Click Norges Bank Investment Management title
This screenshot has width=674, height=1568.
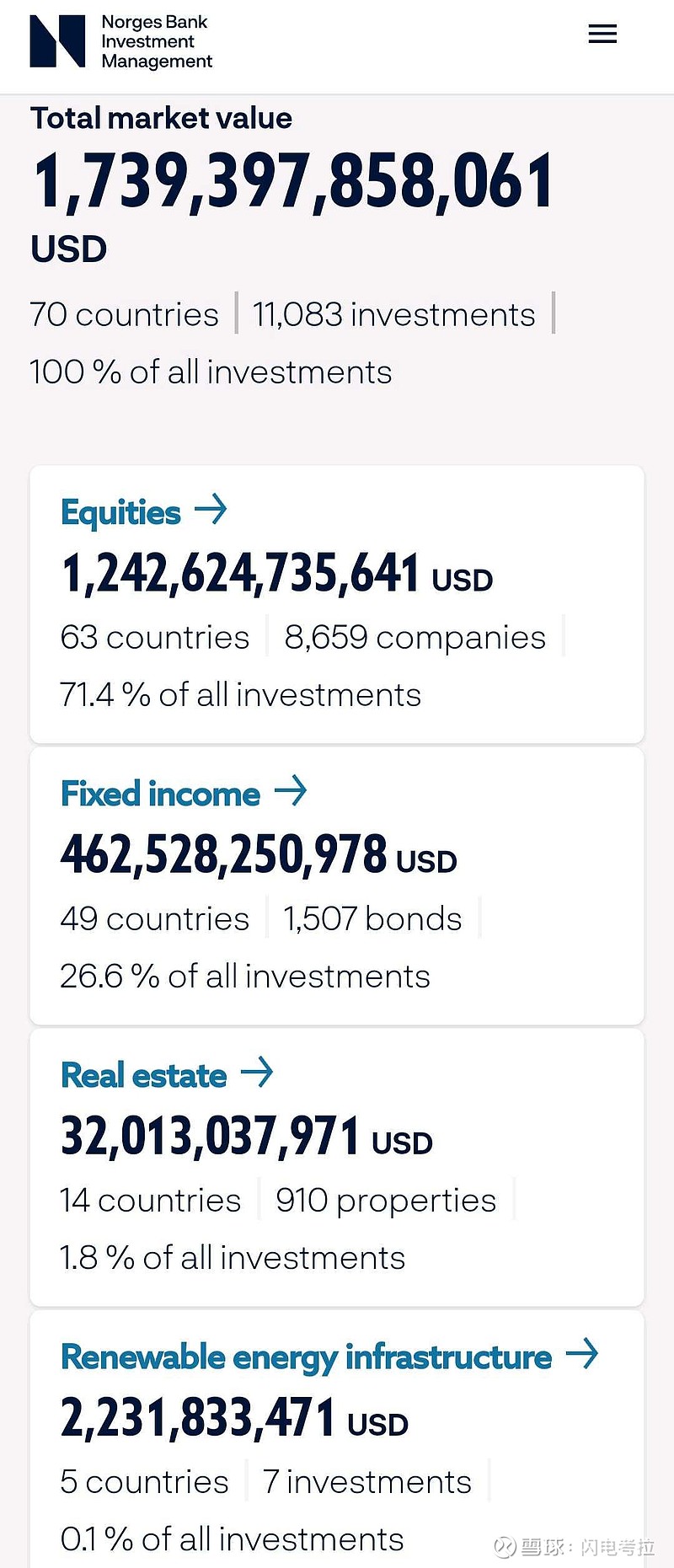(157, 41)
